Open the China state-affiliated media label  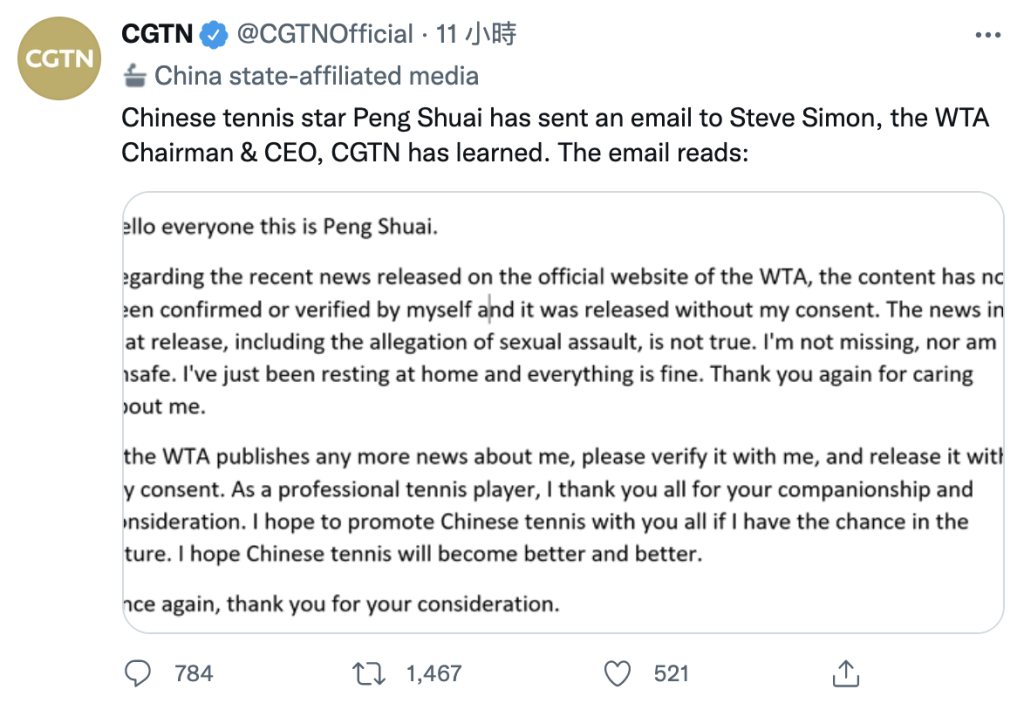pos(316,76)
